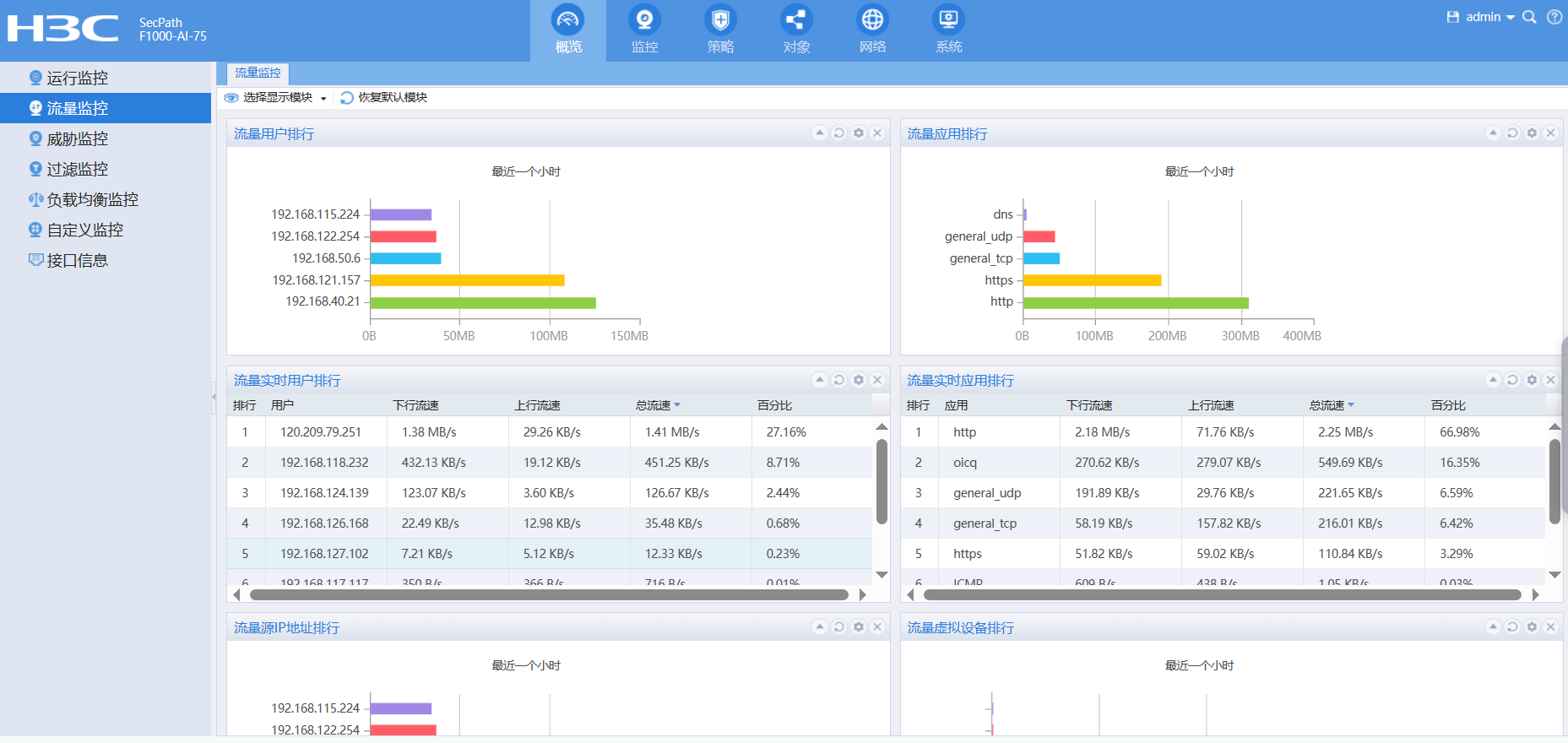1568x743 pixels.
Task: Click the help question mark icon
Action: 1554,17
